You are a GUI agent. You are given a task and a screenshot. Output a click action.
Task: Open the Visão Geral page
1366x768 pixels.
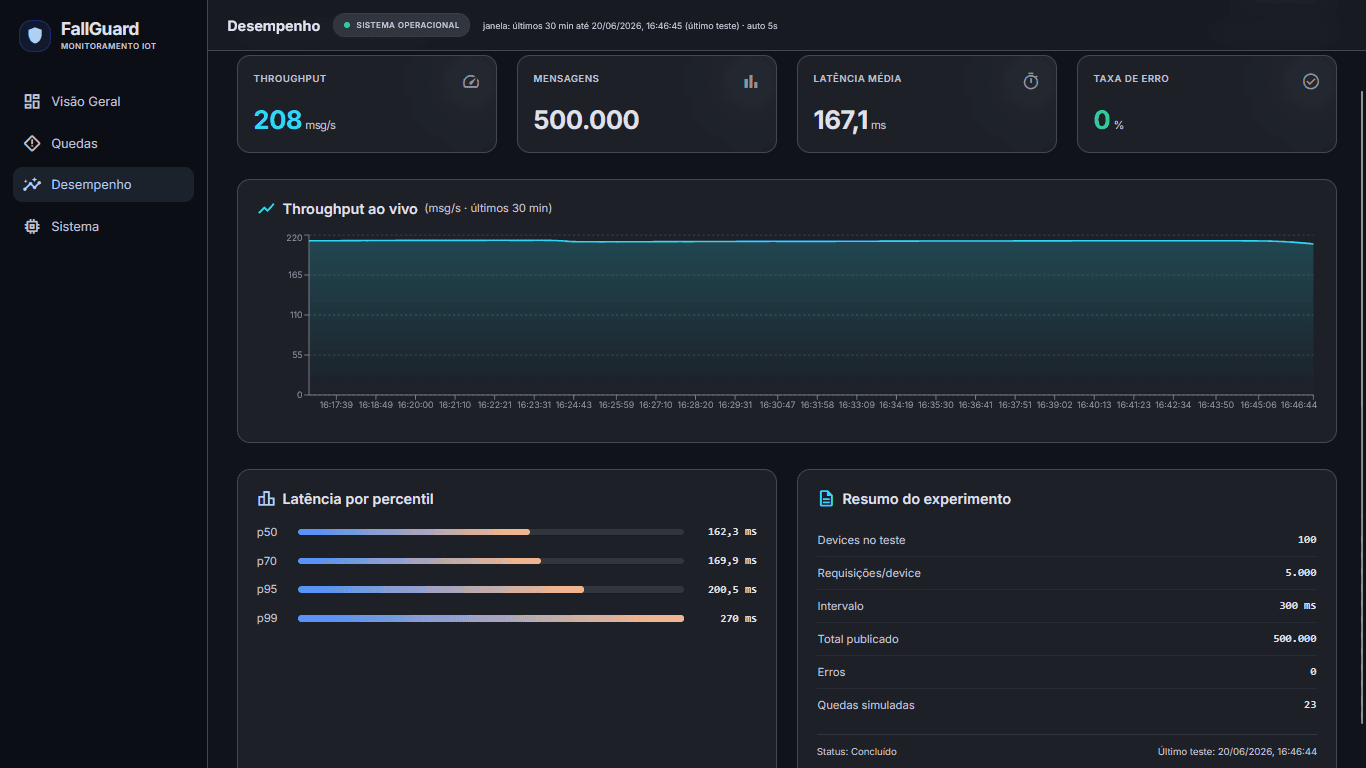click(x=103, y=101)
